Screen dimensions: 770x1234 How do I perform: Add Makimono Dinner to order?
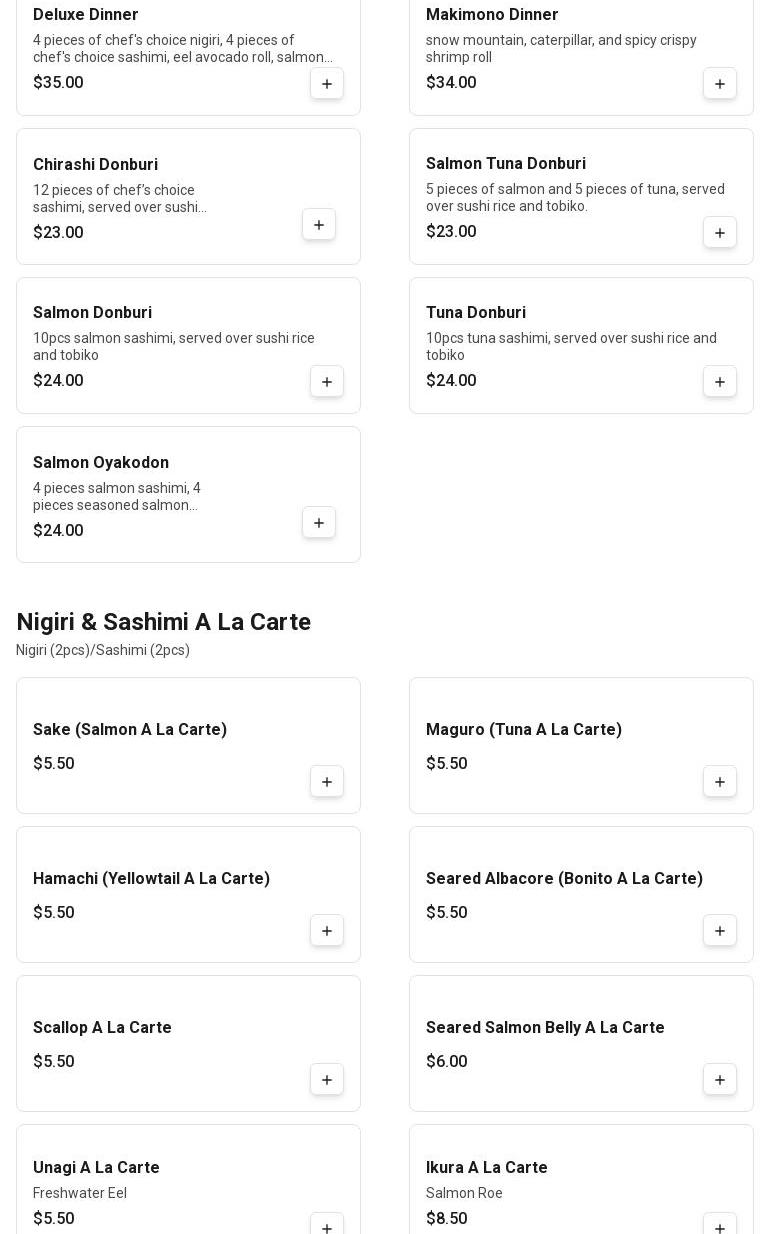coord(720,83)
